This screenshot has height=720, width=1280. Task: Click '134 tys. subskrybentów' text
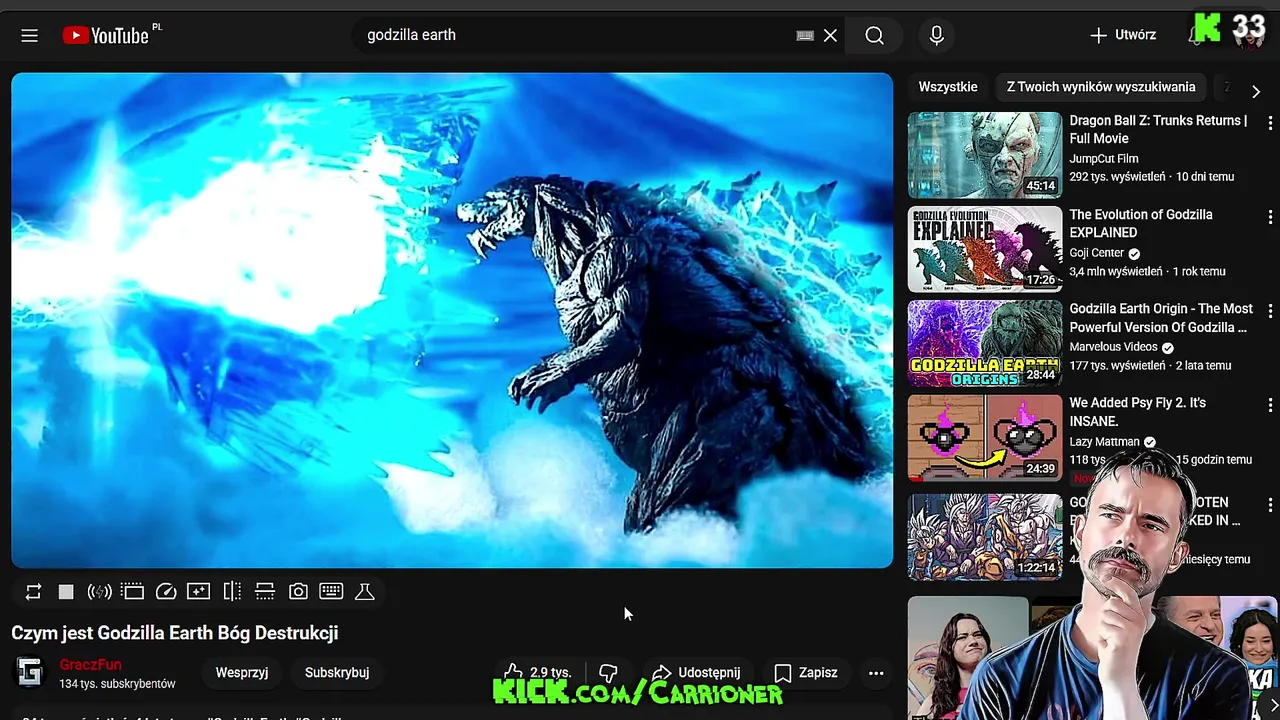pyautogui.click(x=117, y=684)
